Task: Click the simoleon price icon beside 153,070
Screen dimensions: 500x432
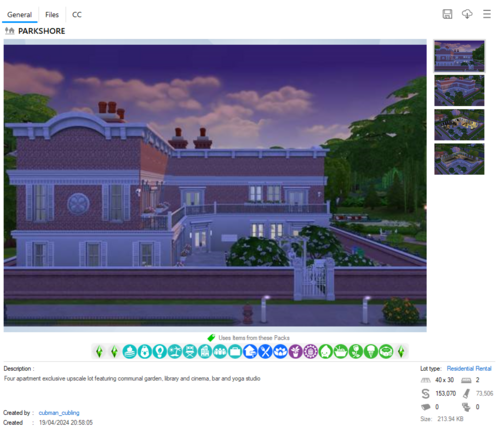Action: pyautogui.click(x=426, y=394)
